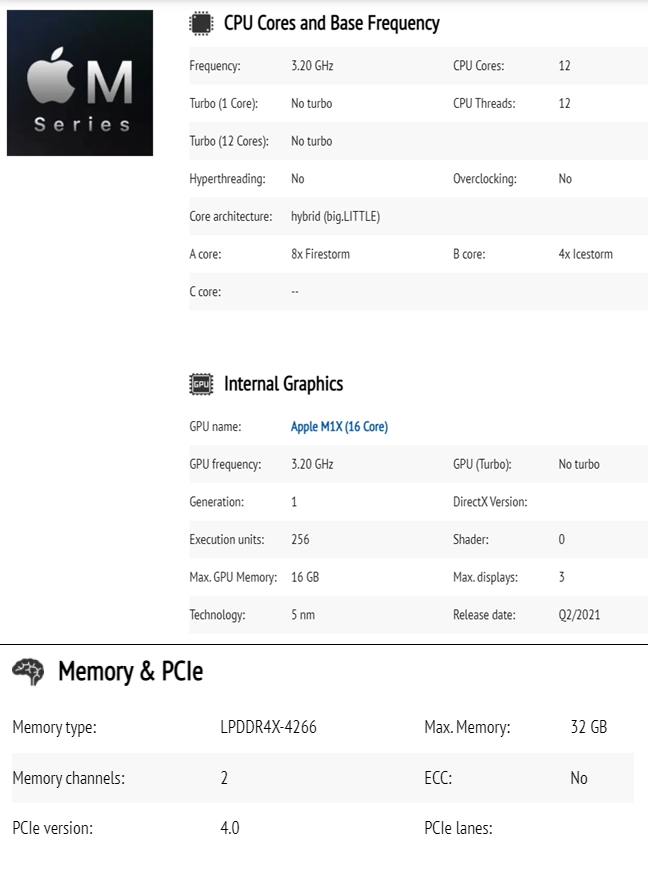The width and height of the screenshot is (648, 881).
Task: Click the 5 nm Technology value
Action: [x=302, y=615]
